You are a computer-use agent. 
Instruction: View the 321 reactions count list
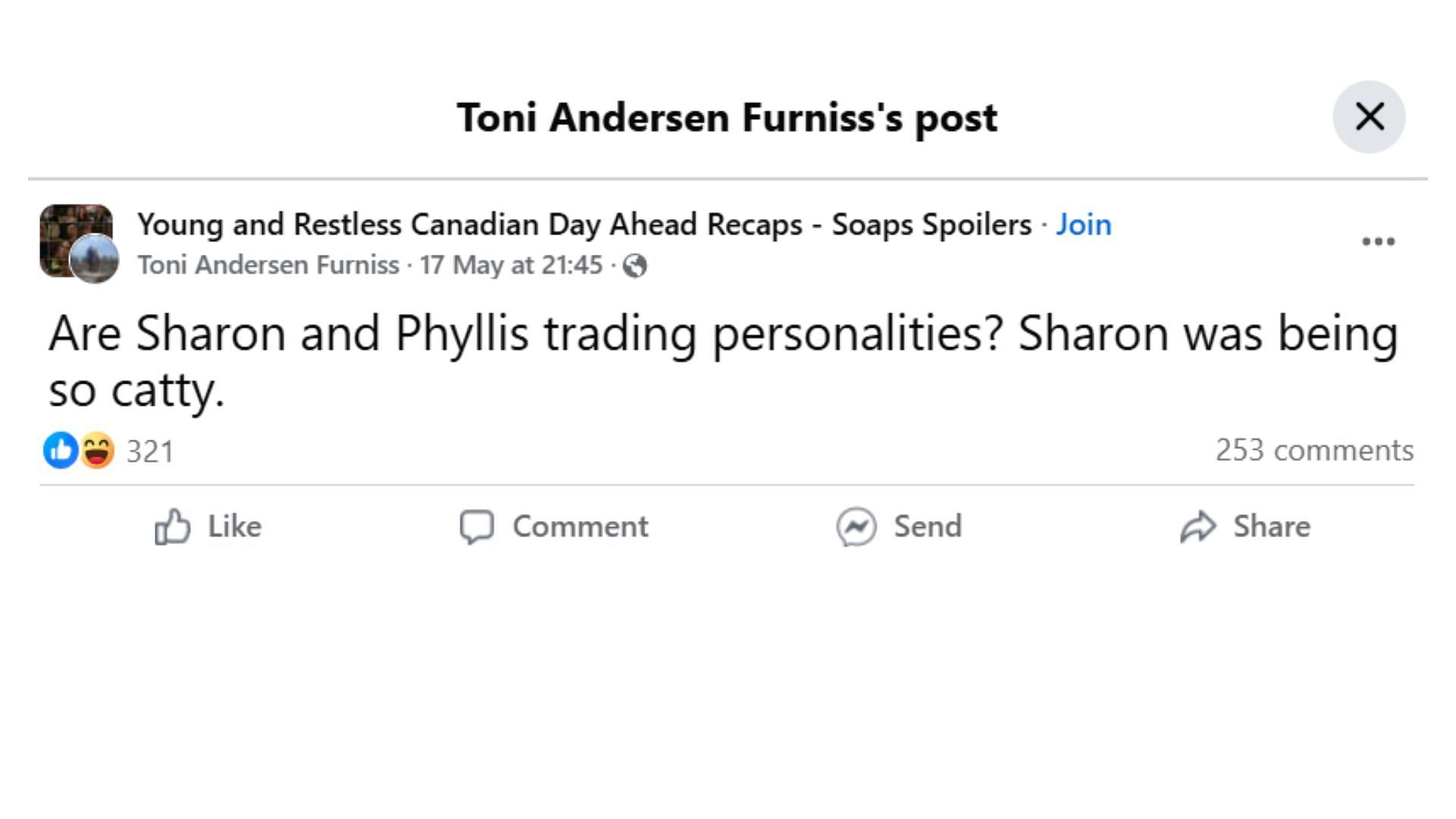(x=150, y=451)
